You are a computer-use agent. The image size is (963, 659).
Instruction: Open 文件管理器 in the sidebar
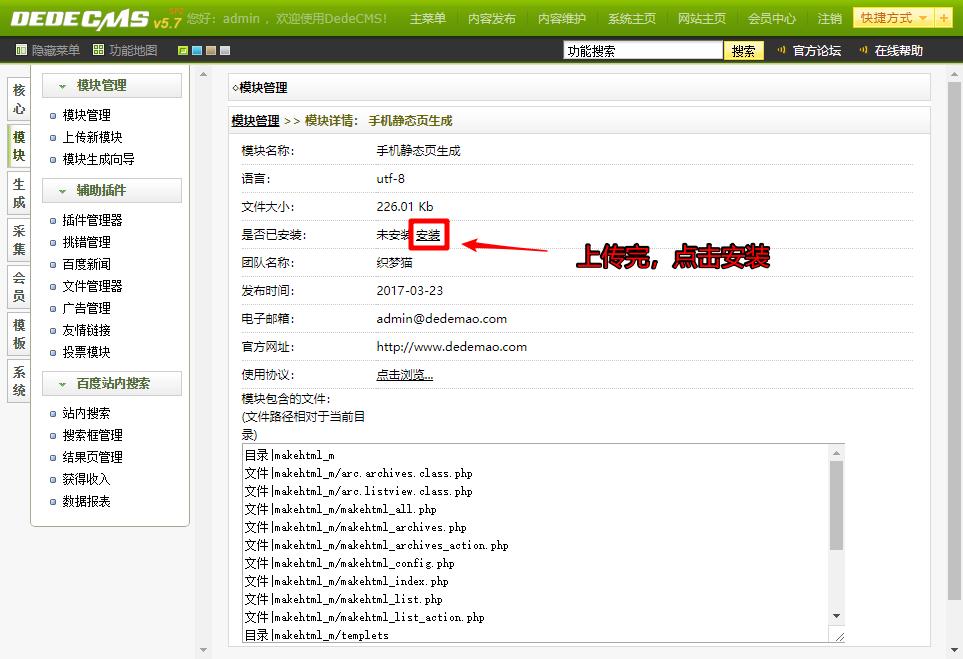[x=92, y=286]
